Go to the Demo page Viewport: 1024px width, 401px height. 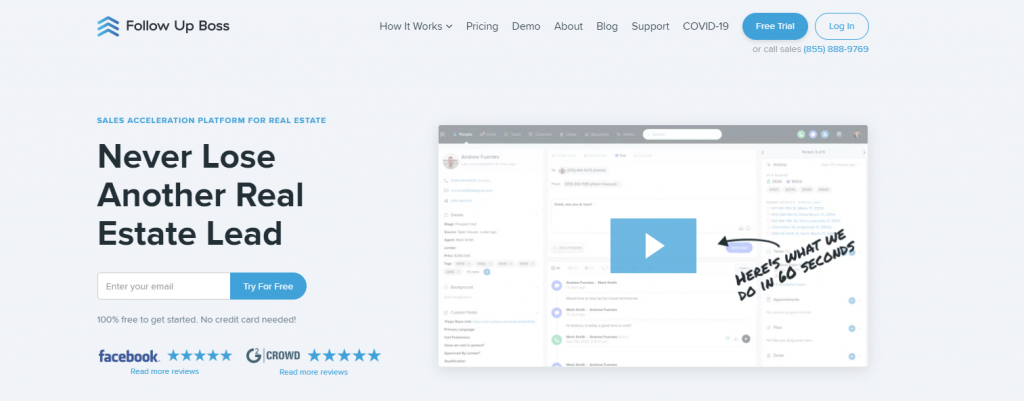pyautogui.click(x=526, y=26)
